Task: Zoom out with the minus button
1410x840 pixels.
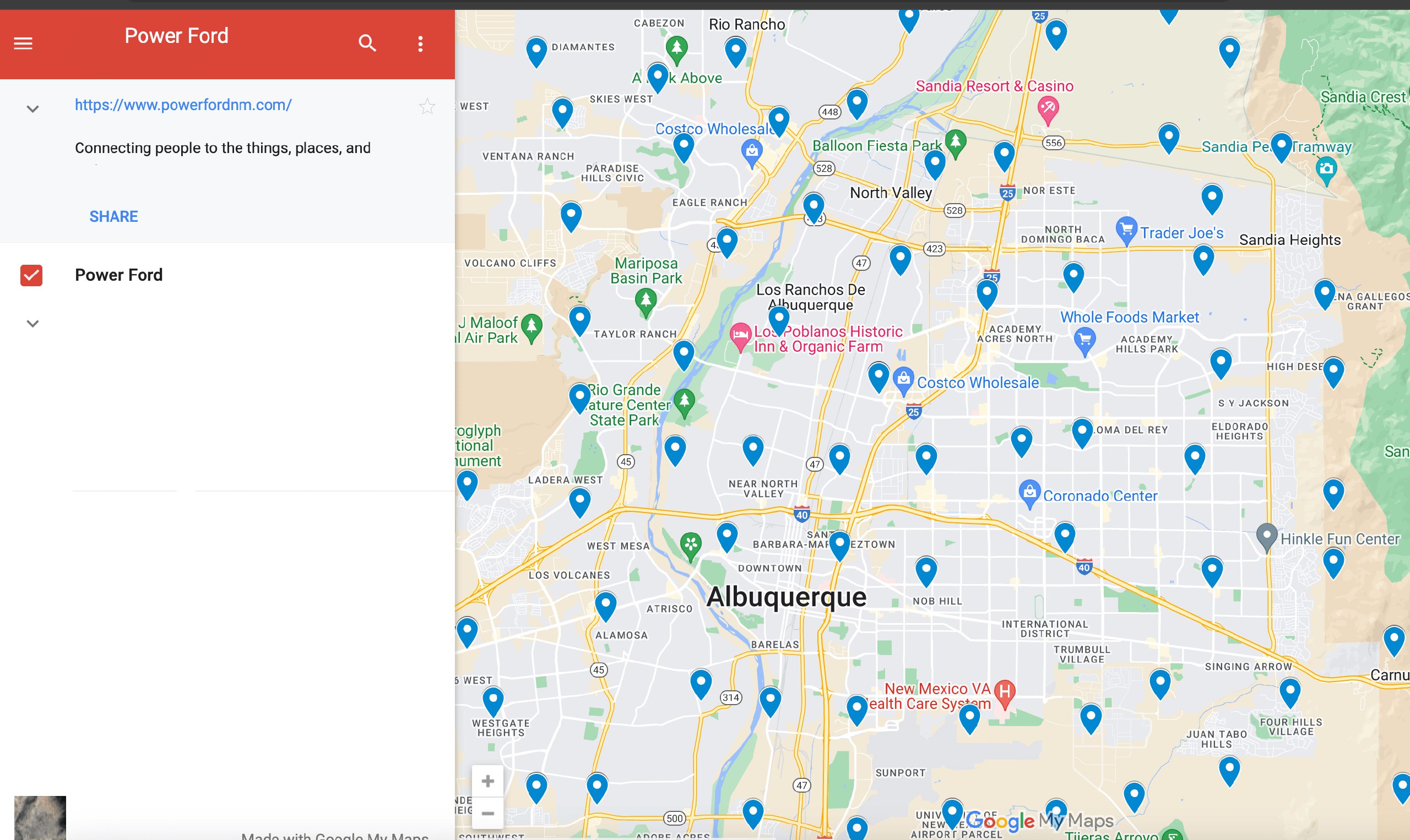Action: pos(487,814)
